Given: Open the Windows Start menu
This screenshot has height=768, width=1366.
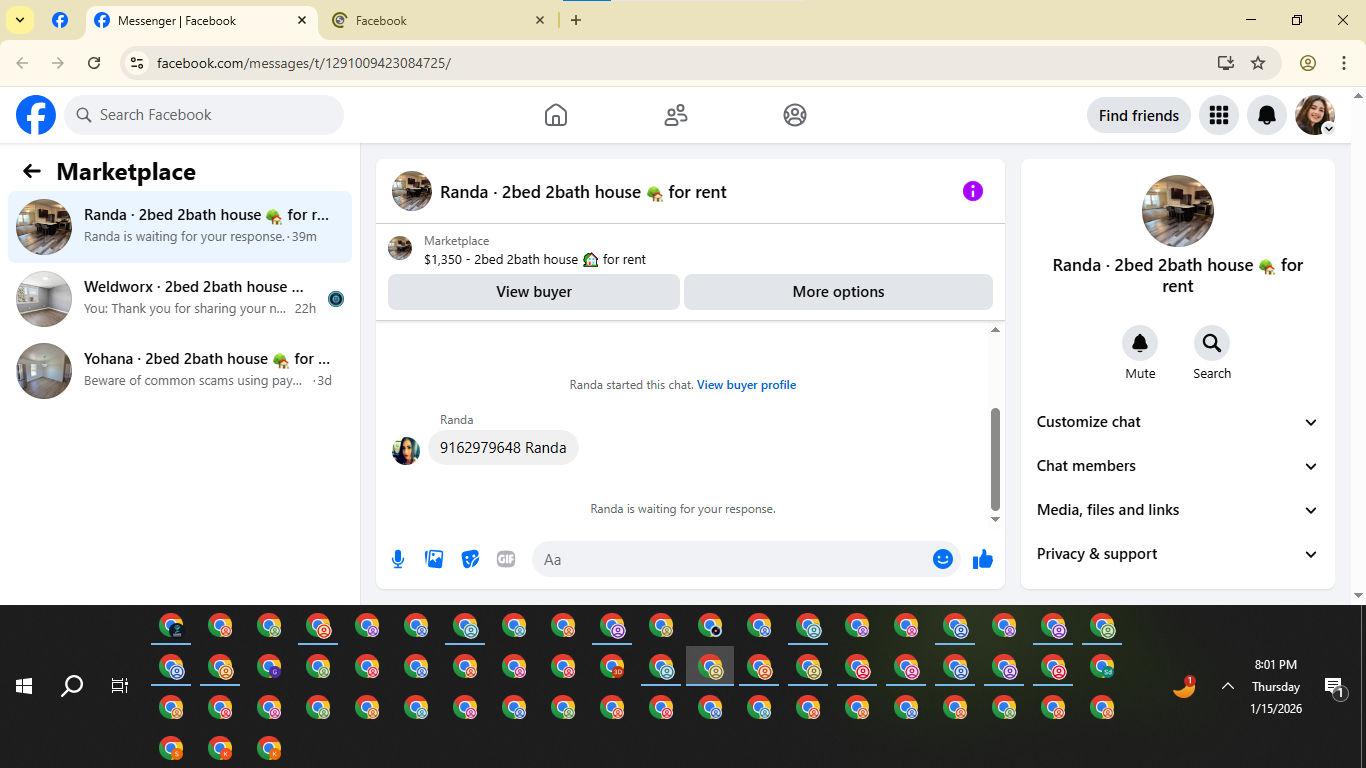Looking at the screenshot, I should [x=24, y=686].
